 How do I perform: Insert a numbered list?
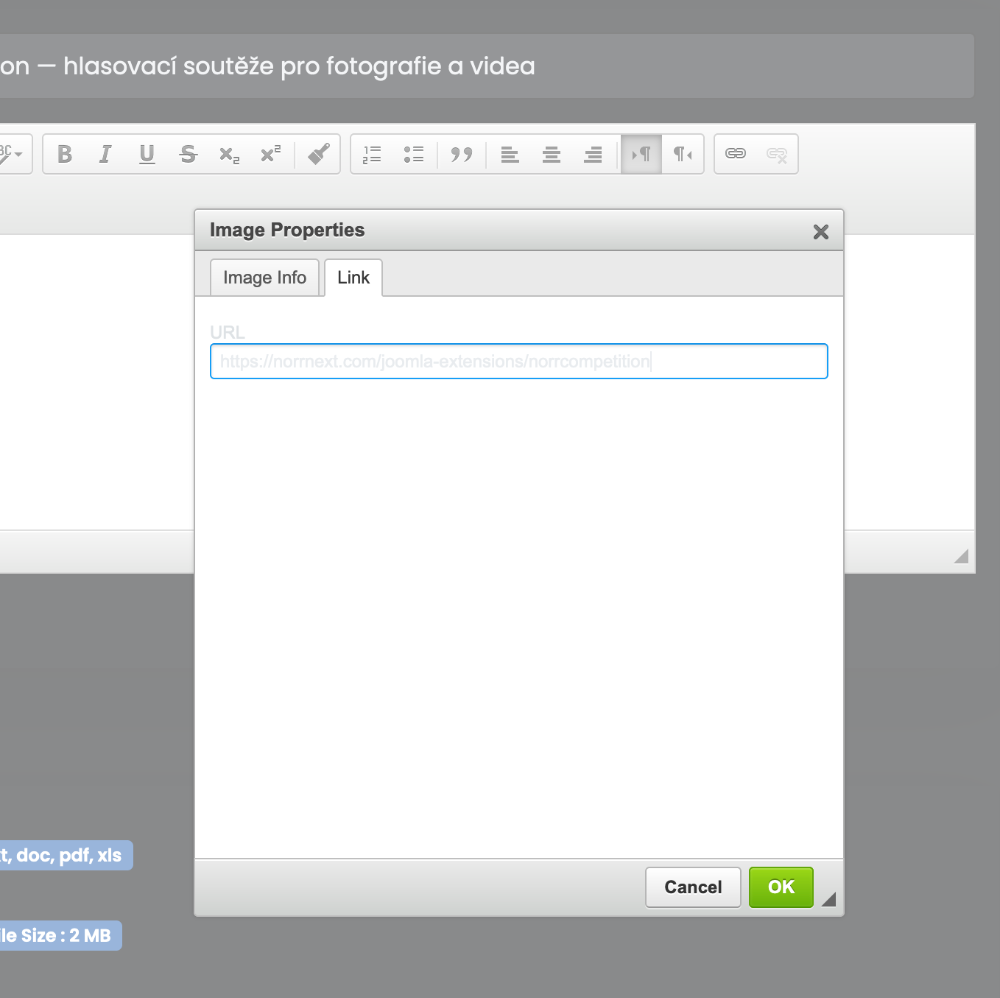pos(372,154)
